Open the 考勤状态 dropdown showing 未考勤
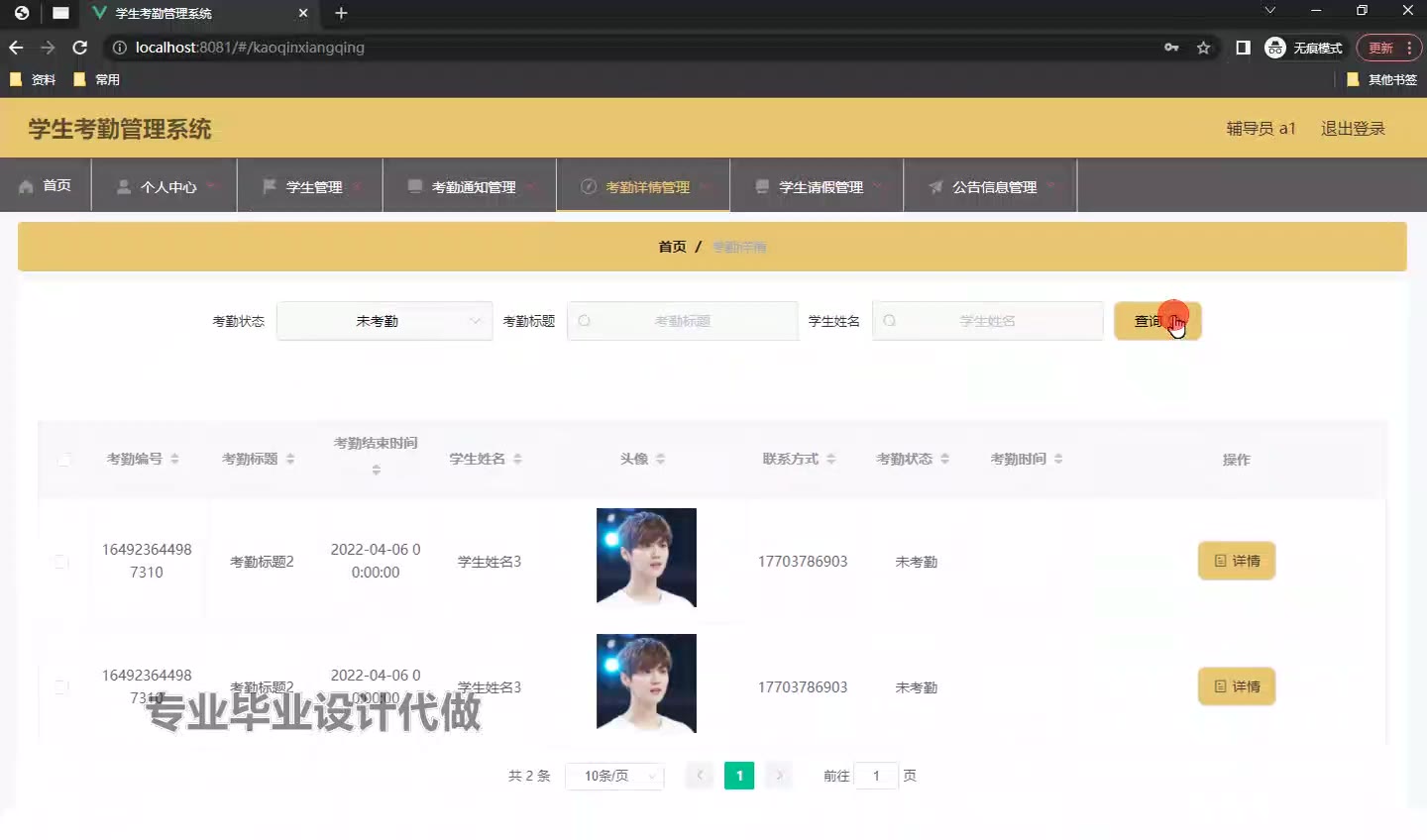The image size is (1427, 840). pyautogui.click(x=384, y=321)
